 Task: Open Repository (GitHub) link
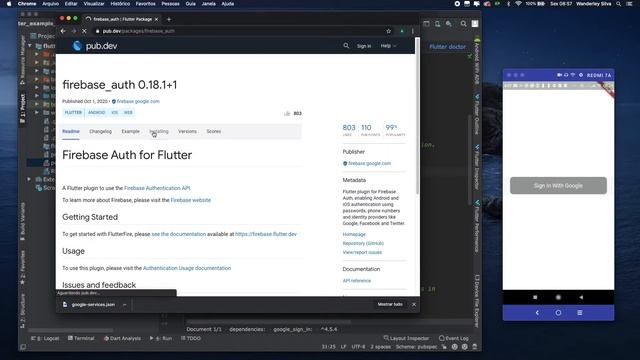(x=363, y=243)
